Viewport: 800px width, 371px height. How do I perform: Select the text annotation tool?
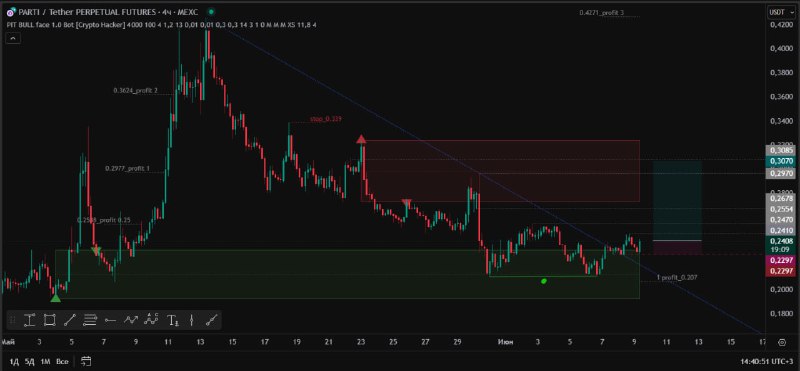(173, 320)
